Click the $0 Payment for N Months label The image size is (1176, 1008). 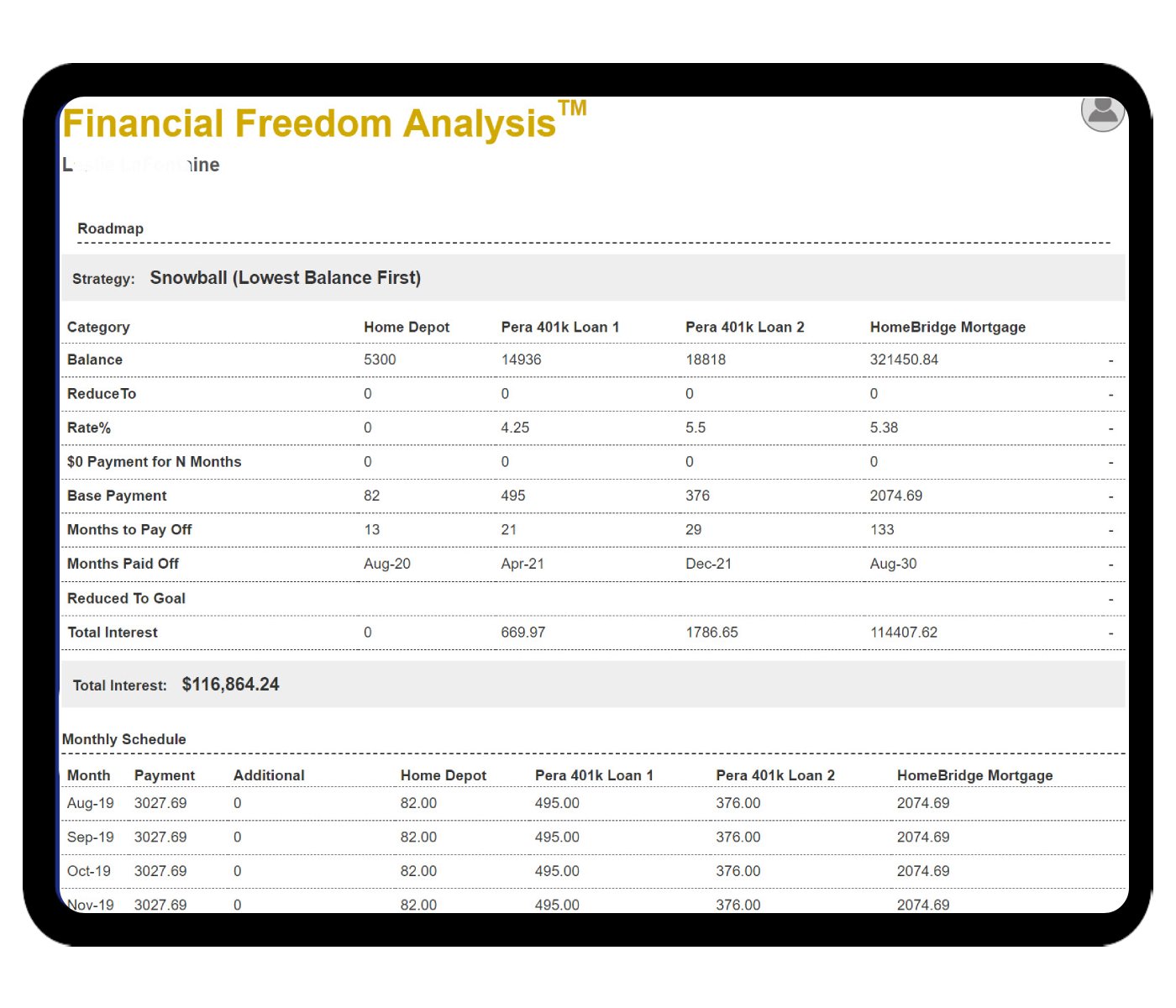154,462
